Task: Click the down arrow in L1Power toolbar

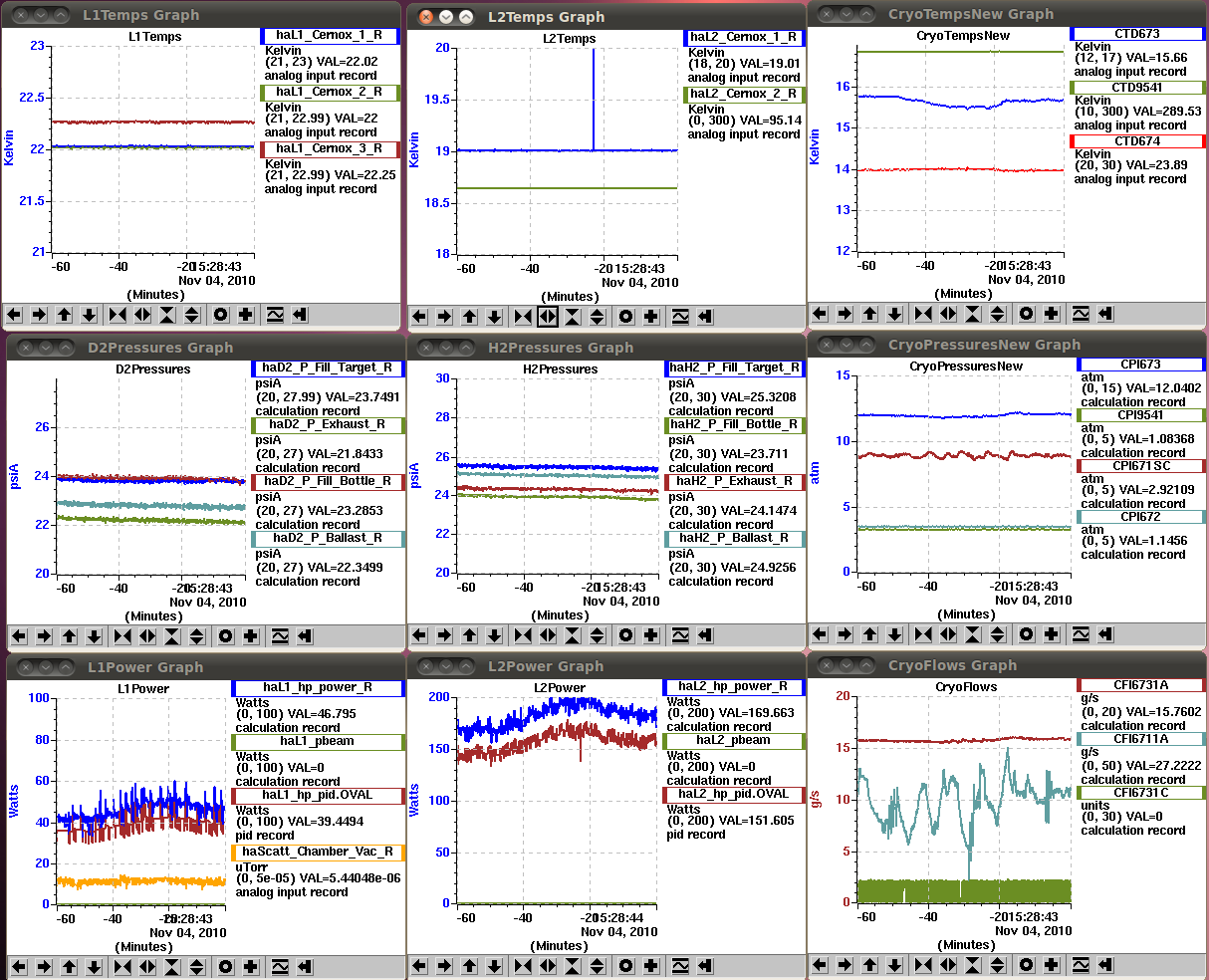Action: 94,966
